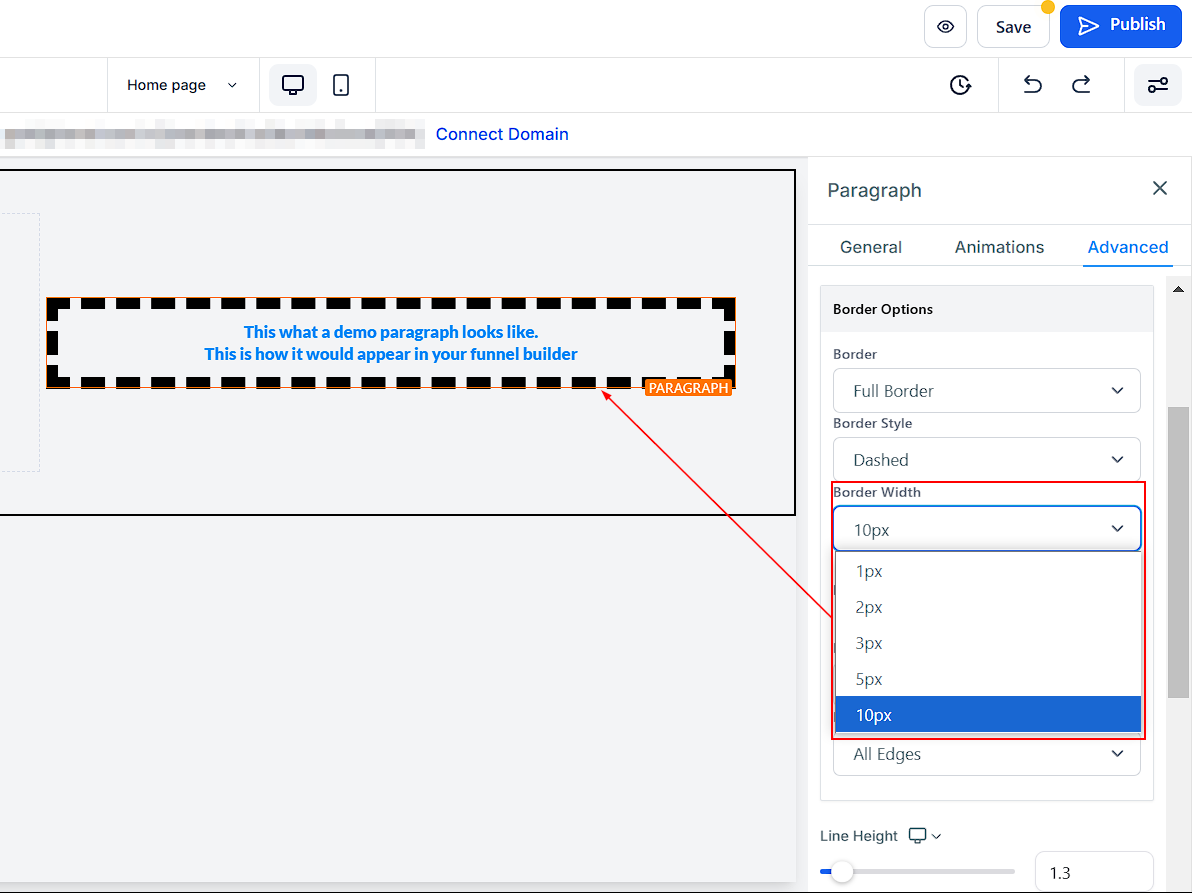The width and height of the screenshot is (1192, 893).
Task: Open the Animations tab
Action: [x=999, y=247]
